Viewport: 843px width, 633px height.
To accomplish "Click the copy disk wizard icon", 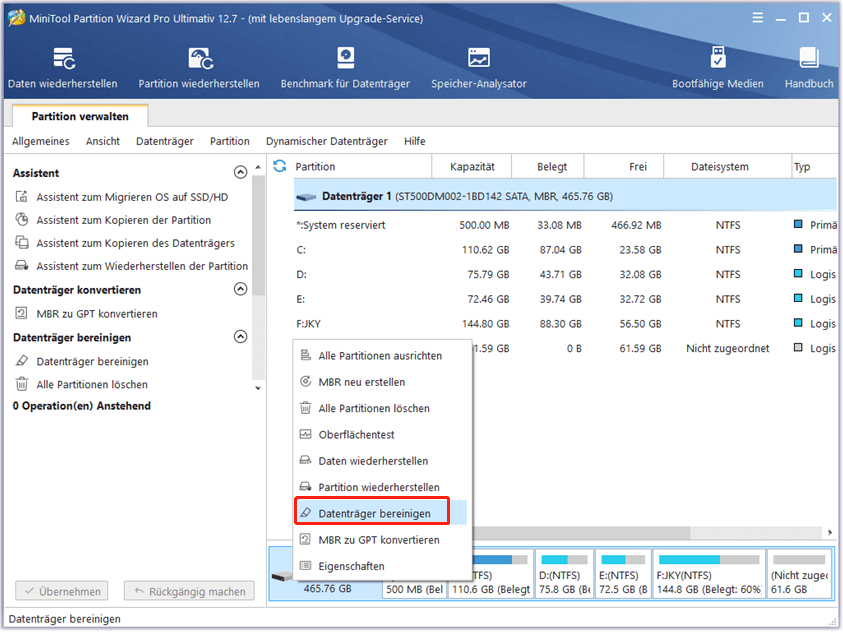I will 22,243.
